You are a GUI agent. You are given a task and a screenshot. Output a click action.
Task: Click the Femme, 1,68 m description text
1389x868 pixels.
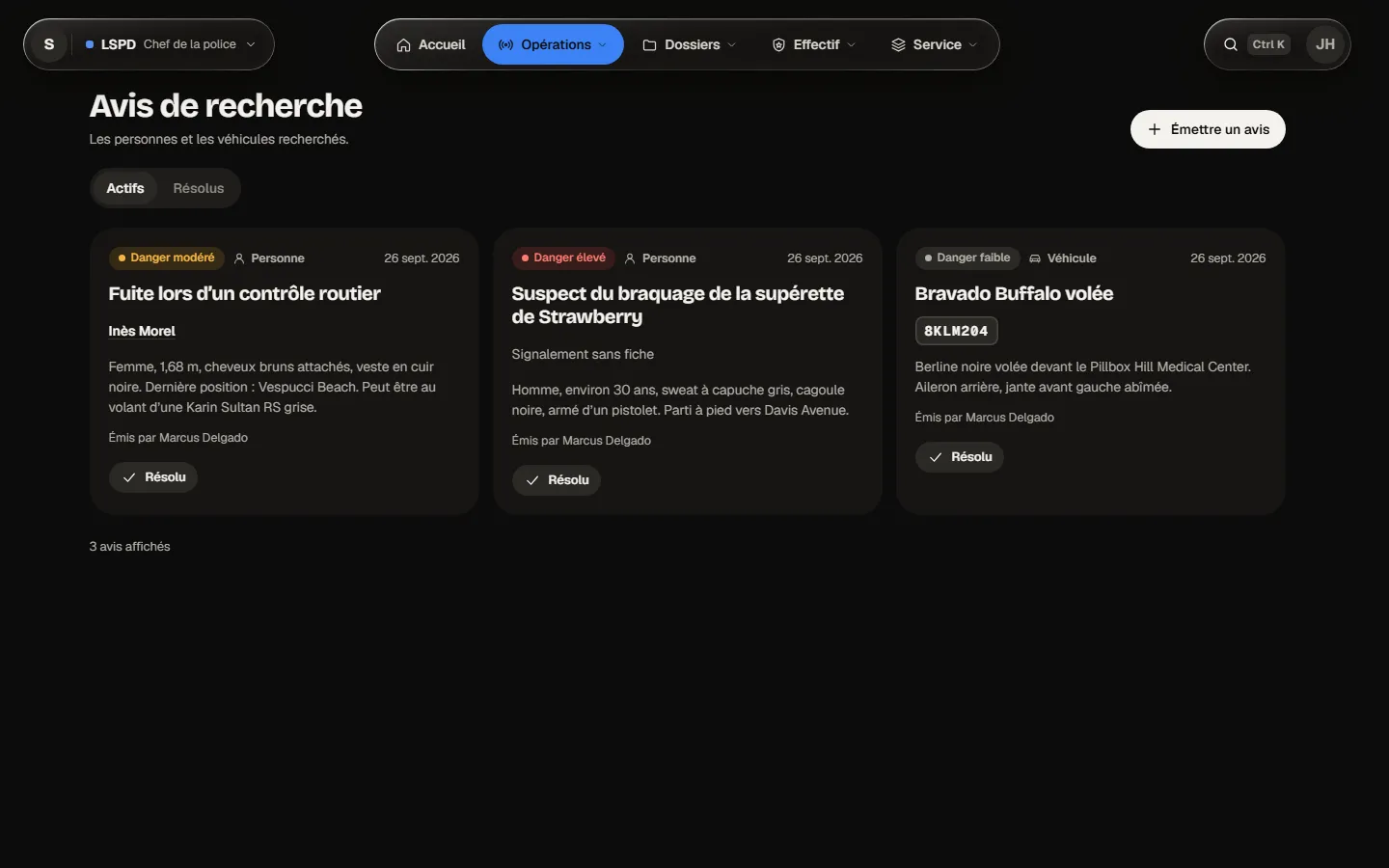click(272, 387)
